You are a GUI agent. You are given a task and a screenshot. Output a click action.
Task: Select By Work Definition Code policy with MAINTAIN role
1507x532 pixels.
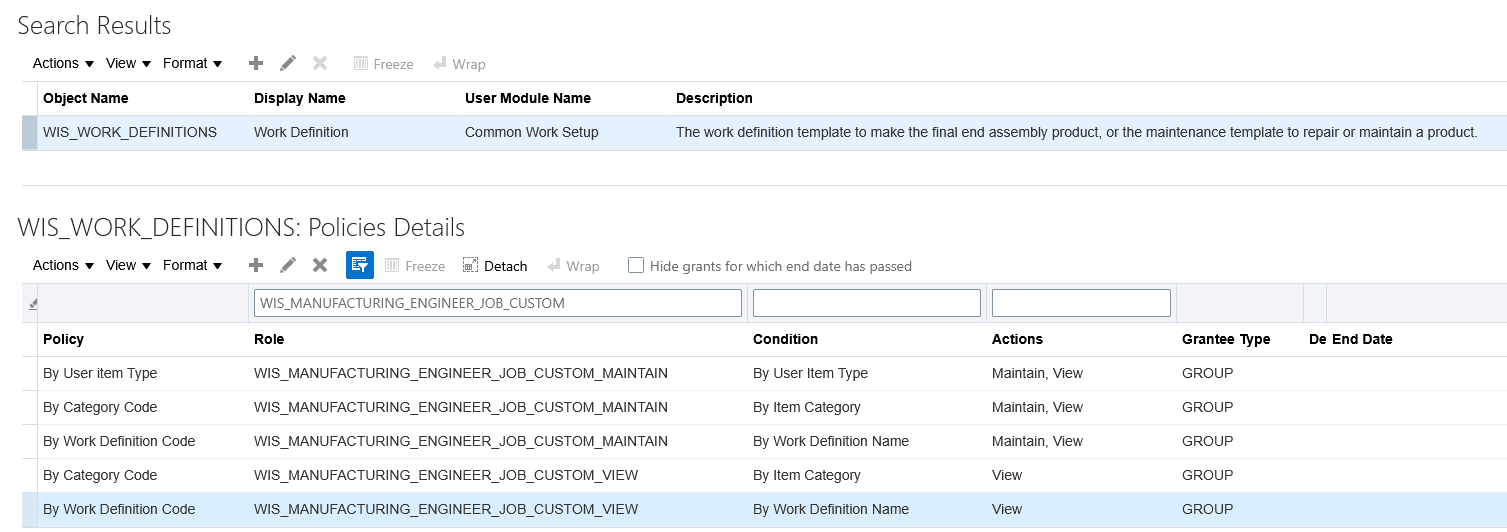[x=764, y=441]
